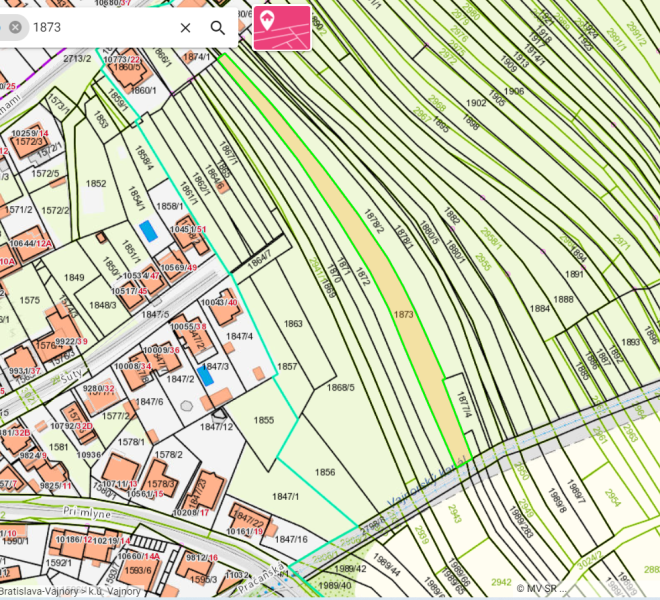The image size is (660, 600).
Task: Click the magnifier search icon
Action: 217,28
